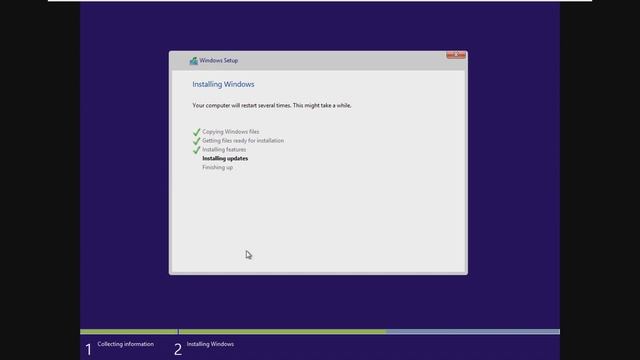Click the 'Windows Setup' title text
The height and width of the screenshot is (360, 640).
coord(219,60)
